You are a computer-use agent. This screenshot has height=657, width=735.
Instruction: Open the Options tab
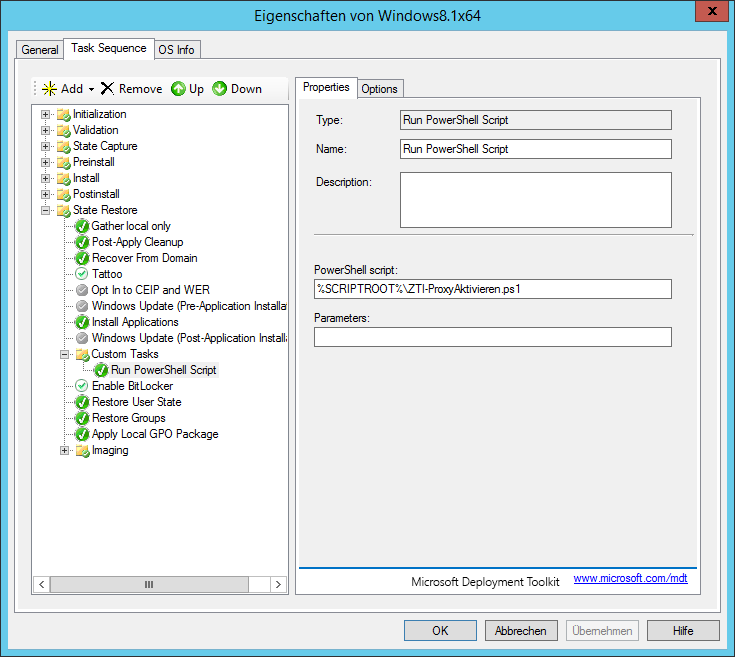click(379, 89)
